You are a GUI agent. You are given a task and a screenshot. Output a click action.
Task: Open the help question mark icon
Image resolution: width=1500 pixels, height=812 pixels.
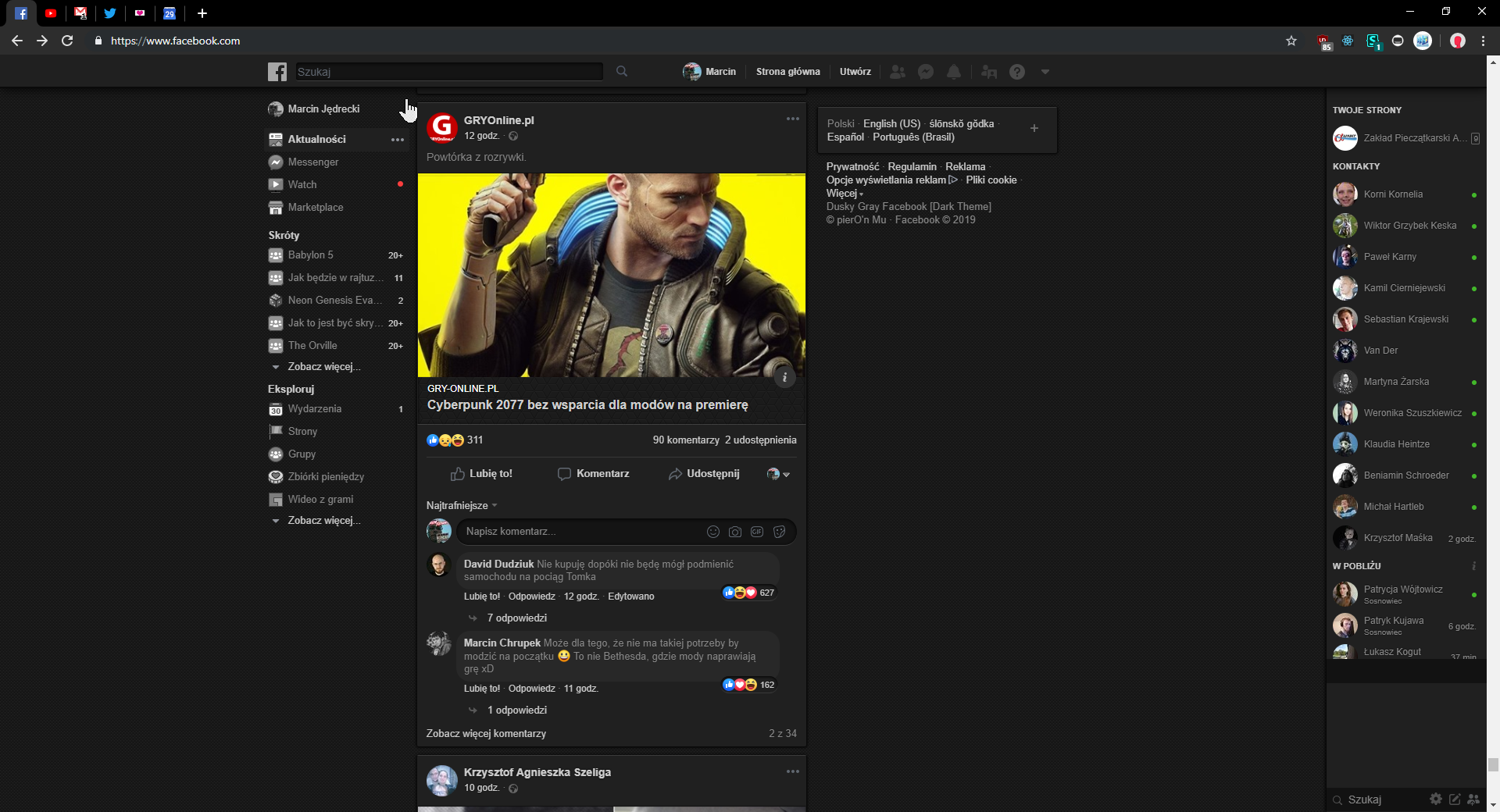1016,72
